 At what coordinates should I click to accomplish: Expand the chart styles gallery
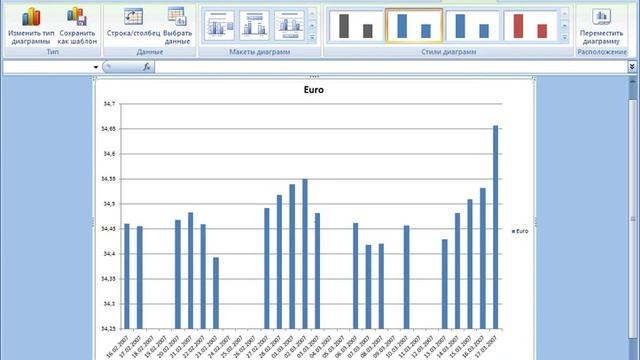[565, 38]
